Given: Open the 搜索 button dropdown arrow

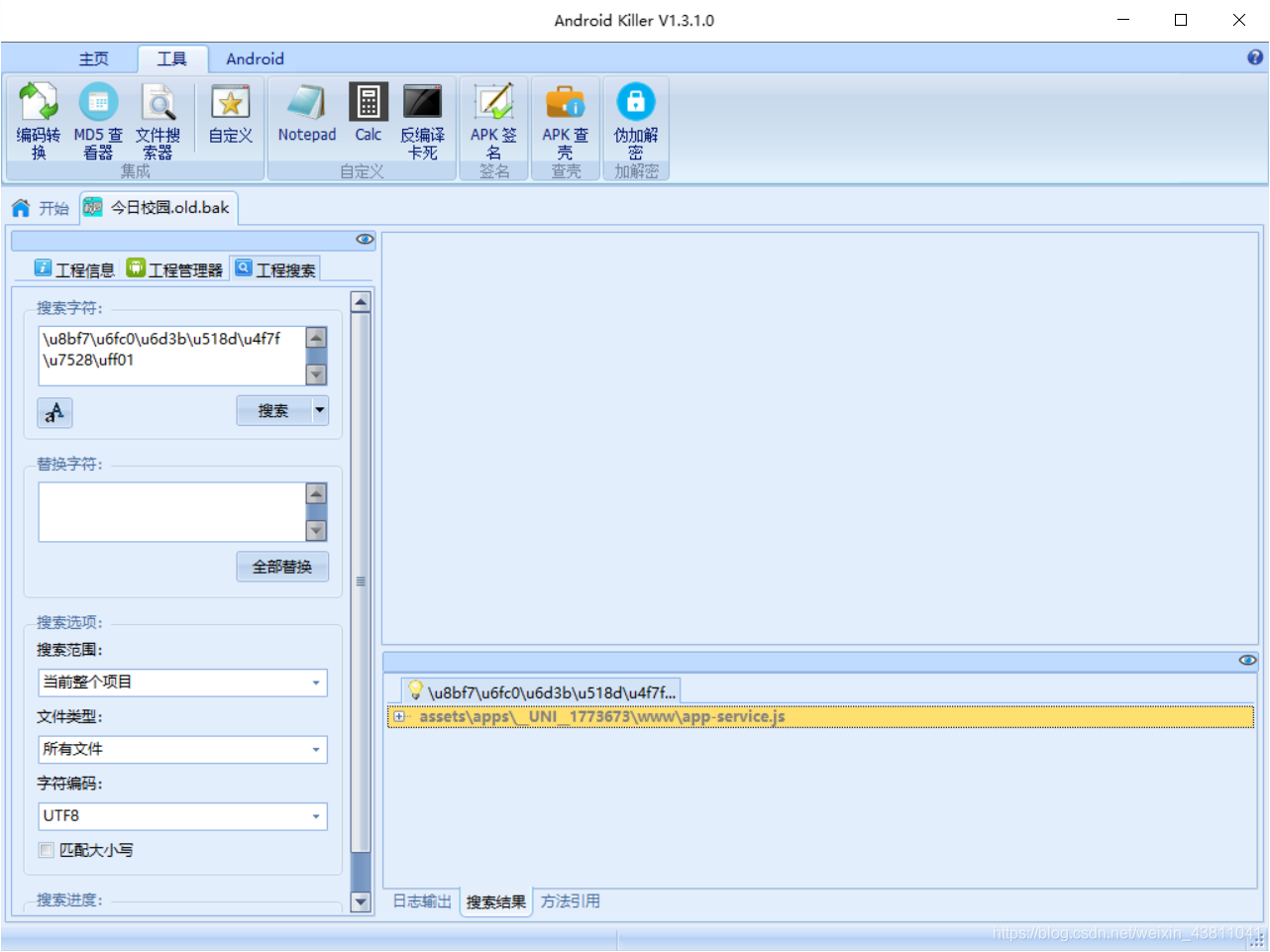Looking at the screenshot, I should click(x=319, y=410).
